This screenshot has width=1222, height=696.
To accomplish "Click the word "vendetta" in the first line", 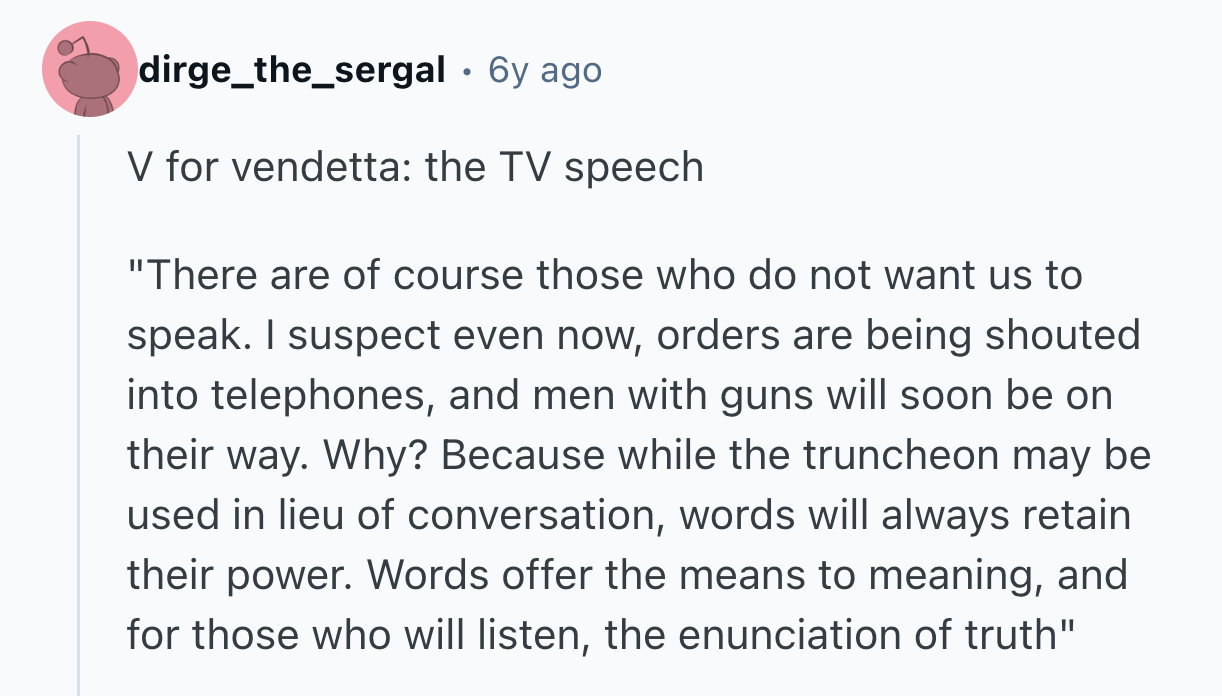I will click(324, 167).
